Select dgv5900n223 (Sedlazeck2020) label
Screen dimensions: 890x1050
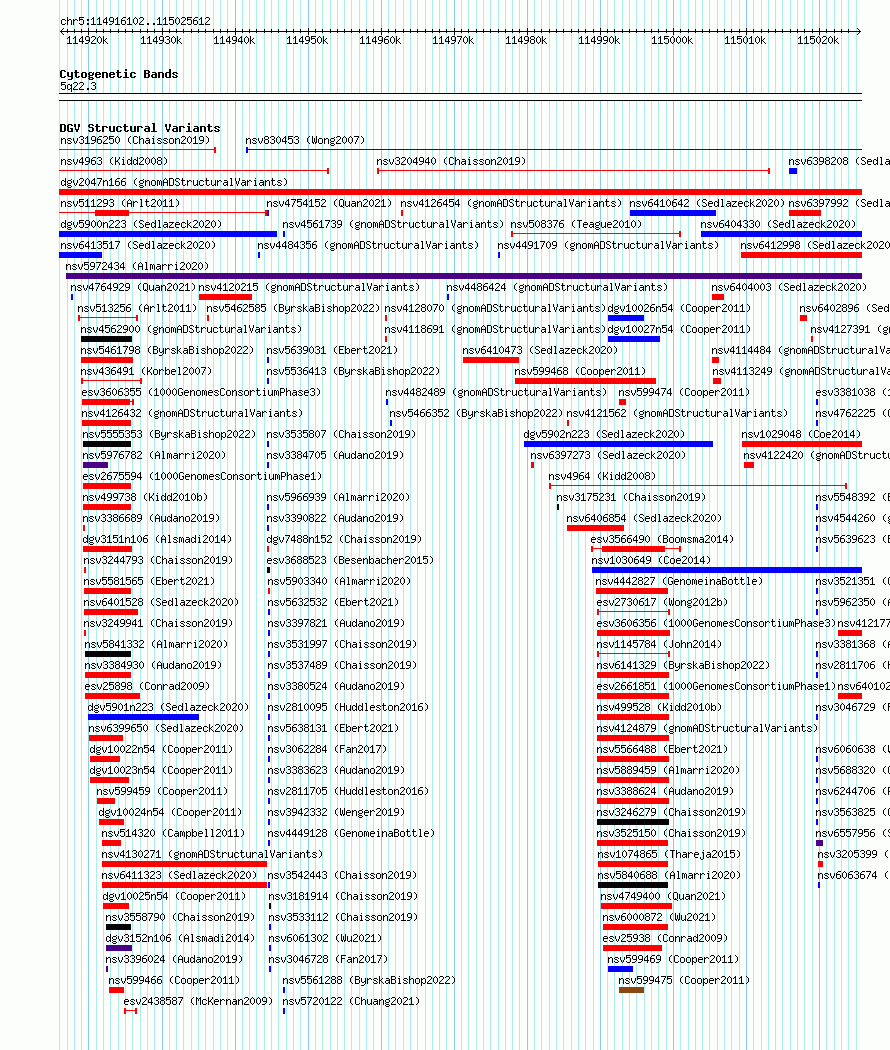pos(141,224)
